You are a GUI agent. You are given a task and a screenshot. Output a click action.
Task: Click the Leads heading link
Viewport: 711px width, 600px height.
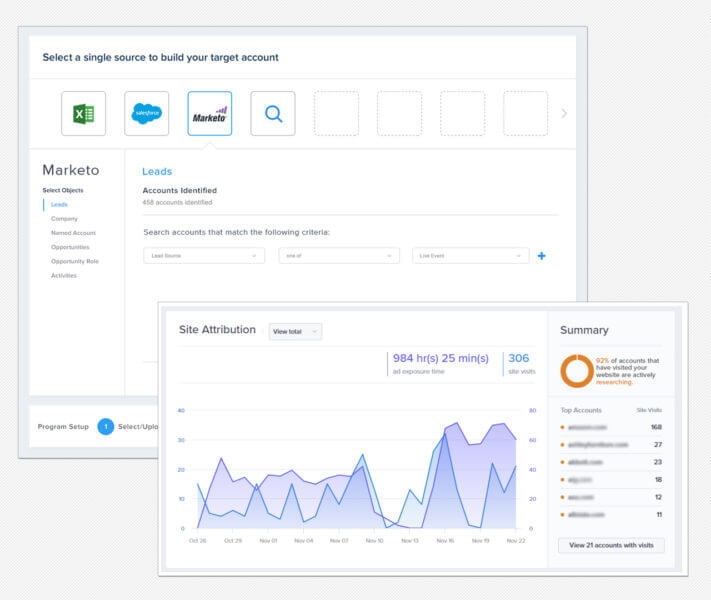[x=157, y=171]
